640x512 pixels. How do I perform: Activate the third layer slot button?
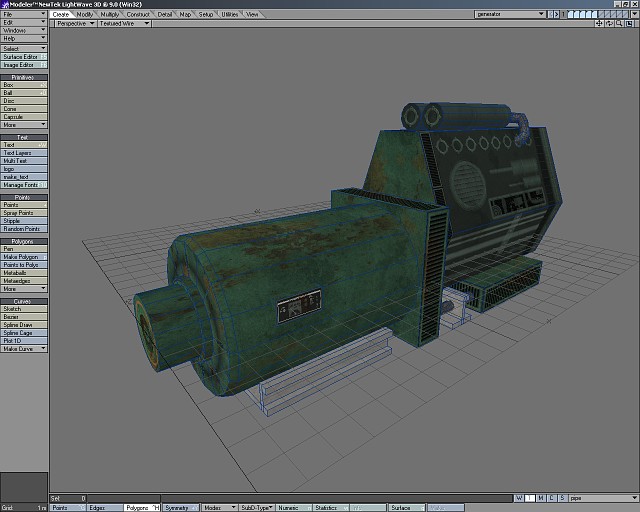click(x=582, y=14)
